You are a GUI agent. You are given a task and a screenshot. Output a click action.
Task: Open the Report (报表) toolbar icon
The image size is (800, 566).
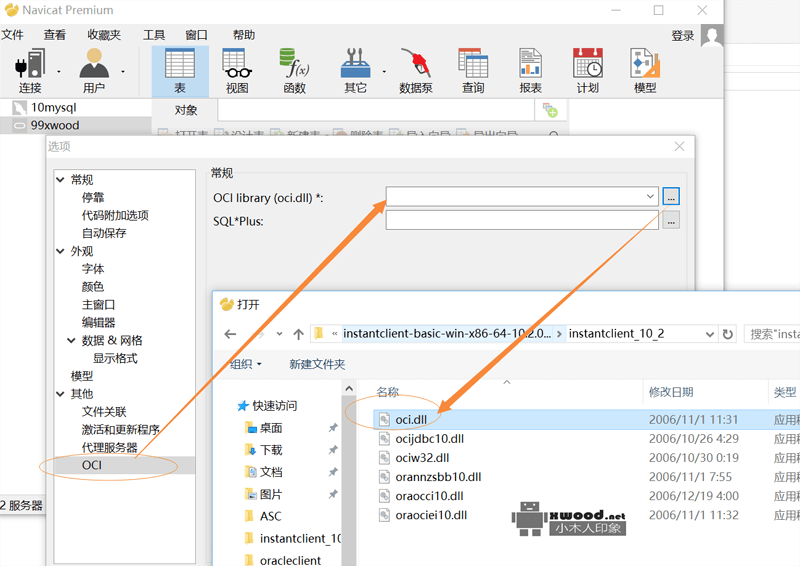pos(530,71)
